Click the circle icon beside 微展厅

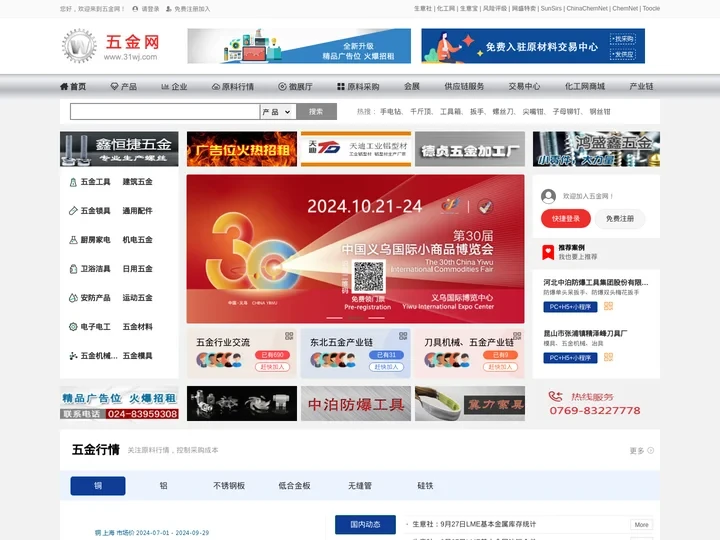(282, 86)
